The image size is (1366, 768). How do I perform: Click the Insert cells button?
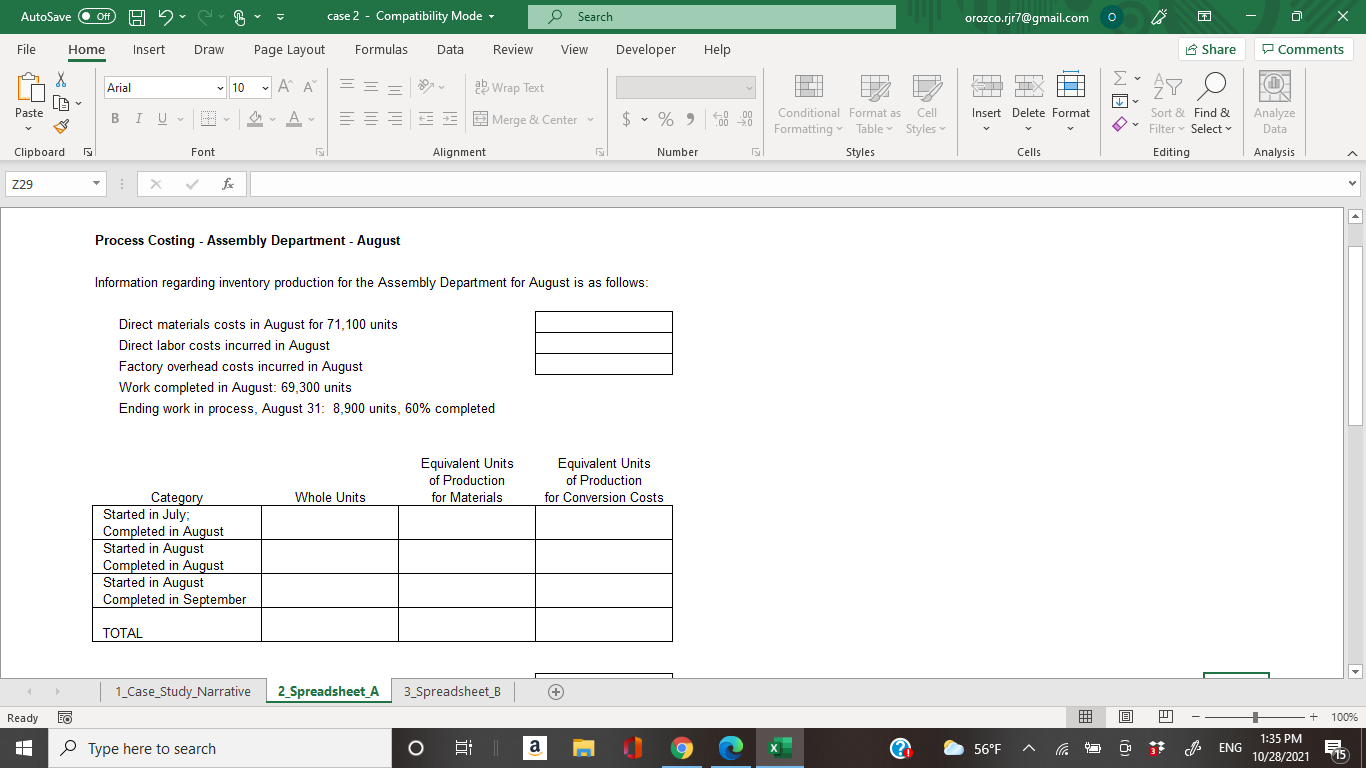point(986,104)
